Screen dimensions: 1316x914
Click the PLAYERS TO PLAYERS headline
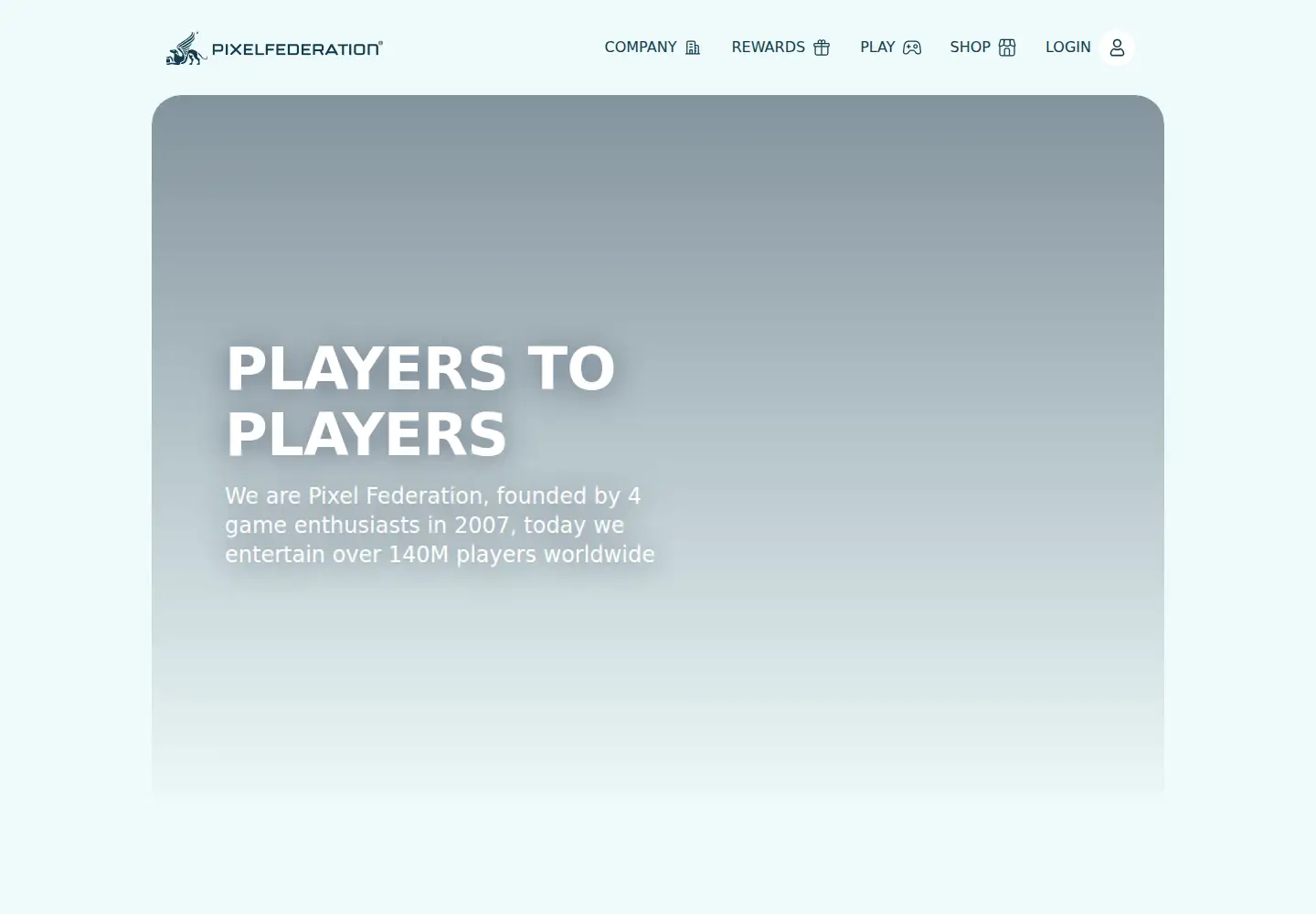pyautogui.click(x=420, y=401)
